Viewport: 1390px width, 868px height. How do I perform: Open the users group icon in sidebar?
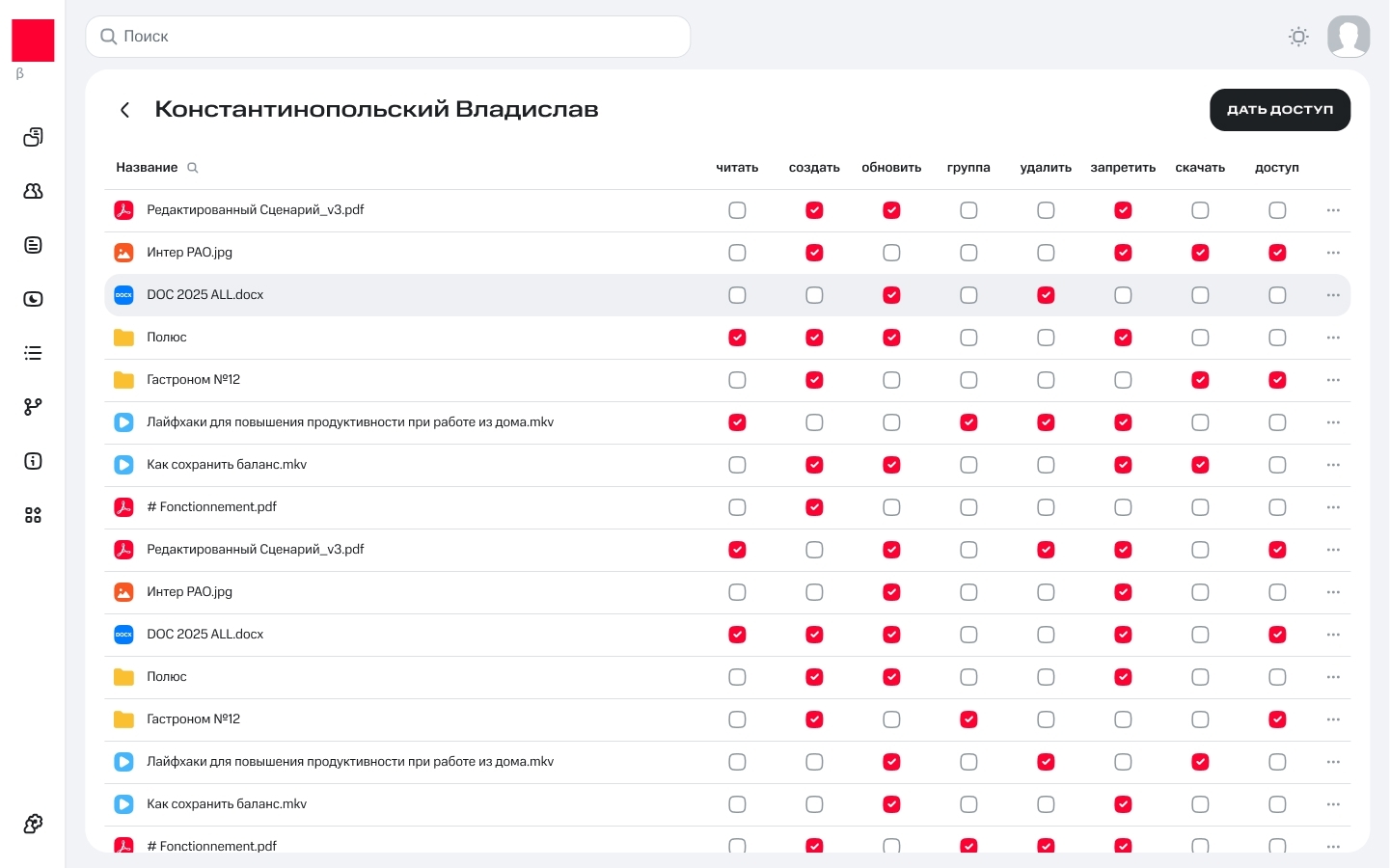pos(33,191)
